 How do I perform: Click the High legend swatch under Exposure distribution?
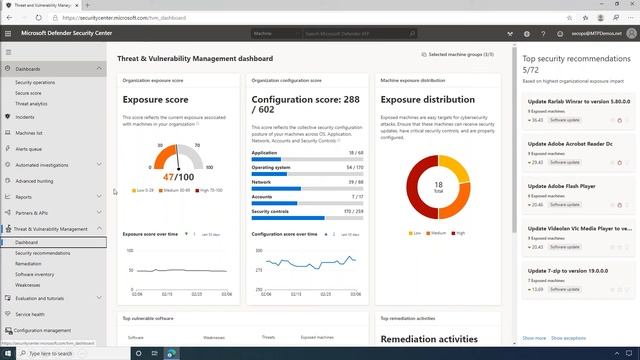[x=453, y=233]
